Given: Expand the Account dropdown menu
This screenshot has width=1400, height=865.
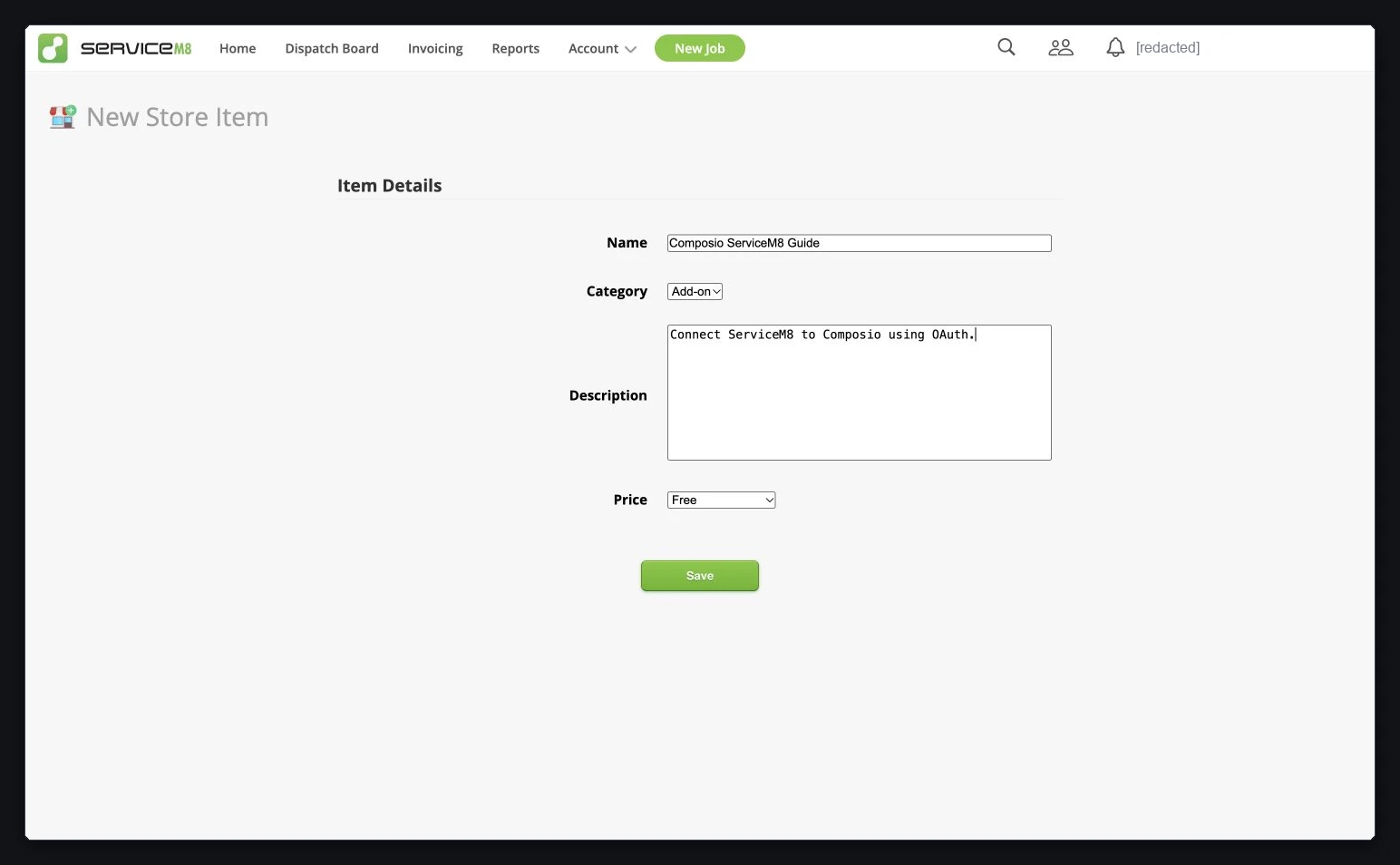Looking at the screenshot, I should tap(602, 48).
